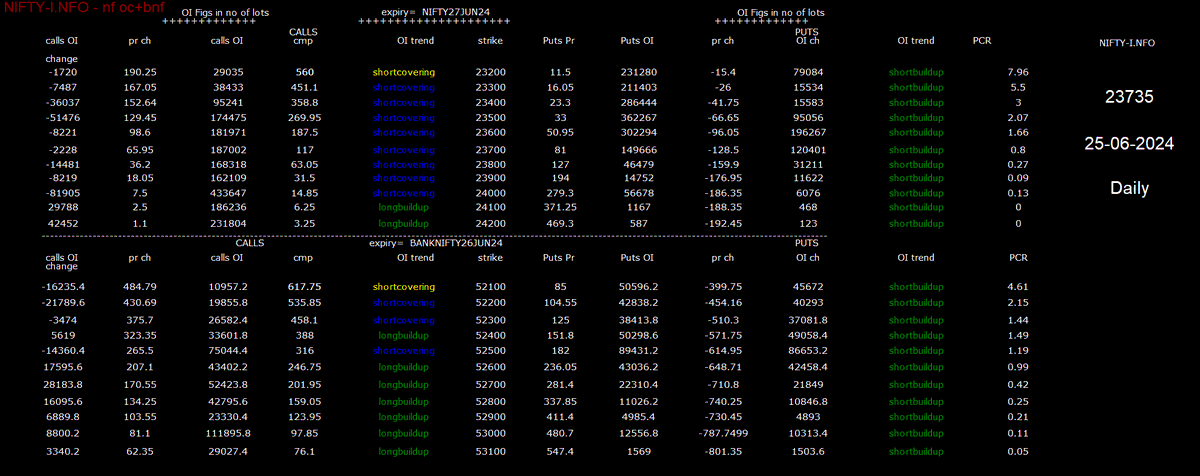Select puts OI change 196267
1200x476 pixels.
click(x=808, y=132)
